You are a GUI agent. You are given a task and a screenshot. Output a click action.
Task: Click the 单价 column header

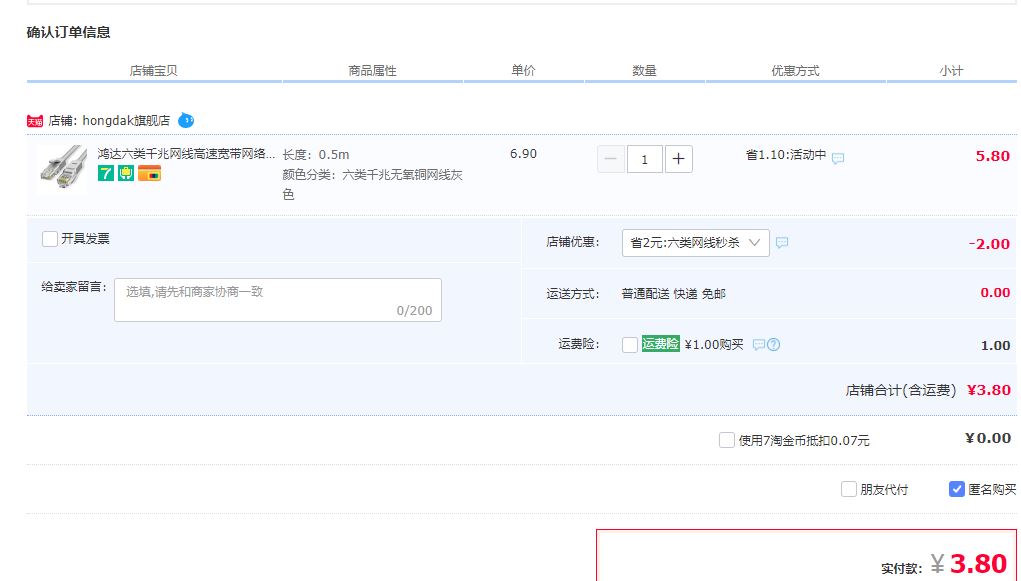pyautogui.click(x=524, y=70)
